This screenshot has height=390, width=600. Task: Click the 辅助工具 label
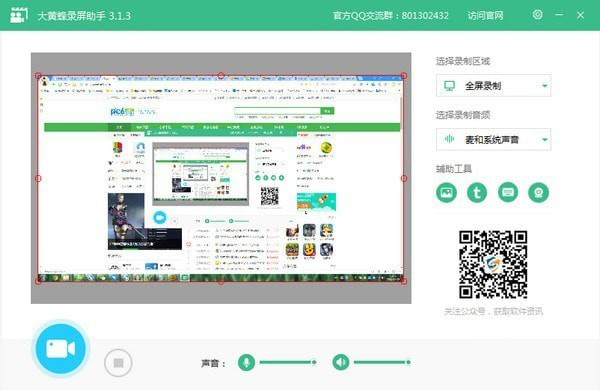point(454,169)
